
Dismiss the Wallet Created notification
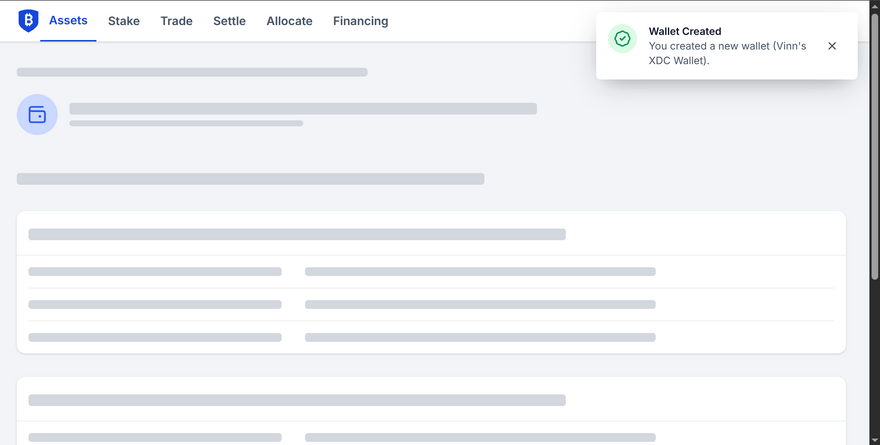point(832,46)
